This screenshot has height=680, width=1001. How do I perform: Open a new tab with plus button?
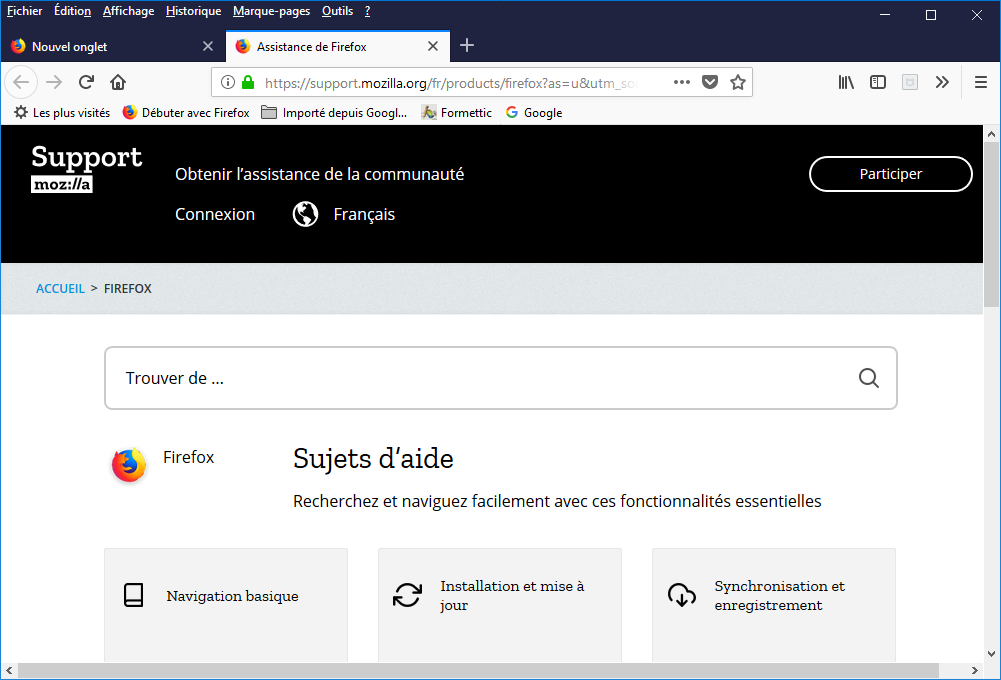point(467,45)
